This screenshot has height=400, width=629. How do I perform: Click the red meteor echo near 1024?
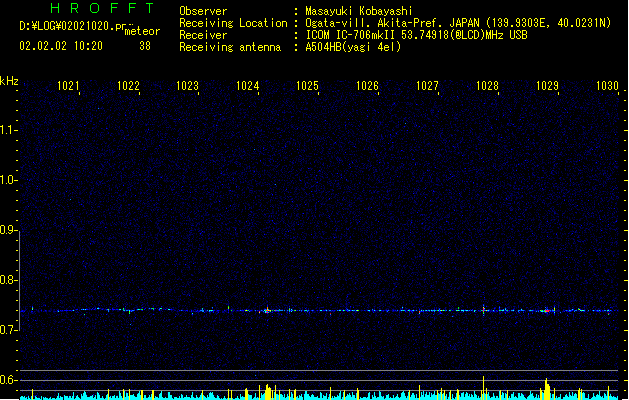coord(267,310)
